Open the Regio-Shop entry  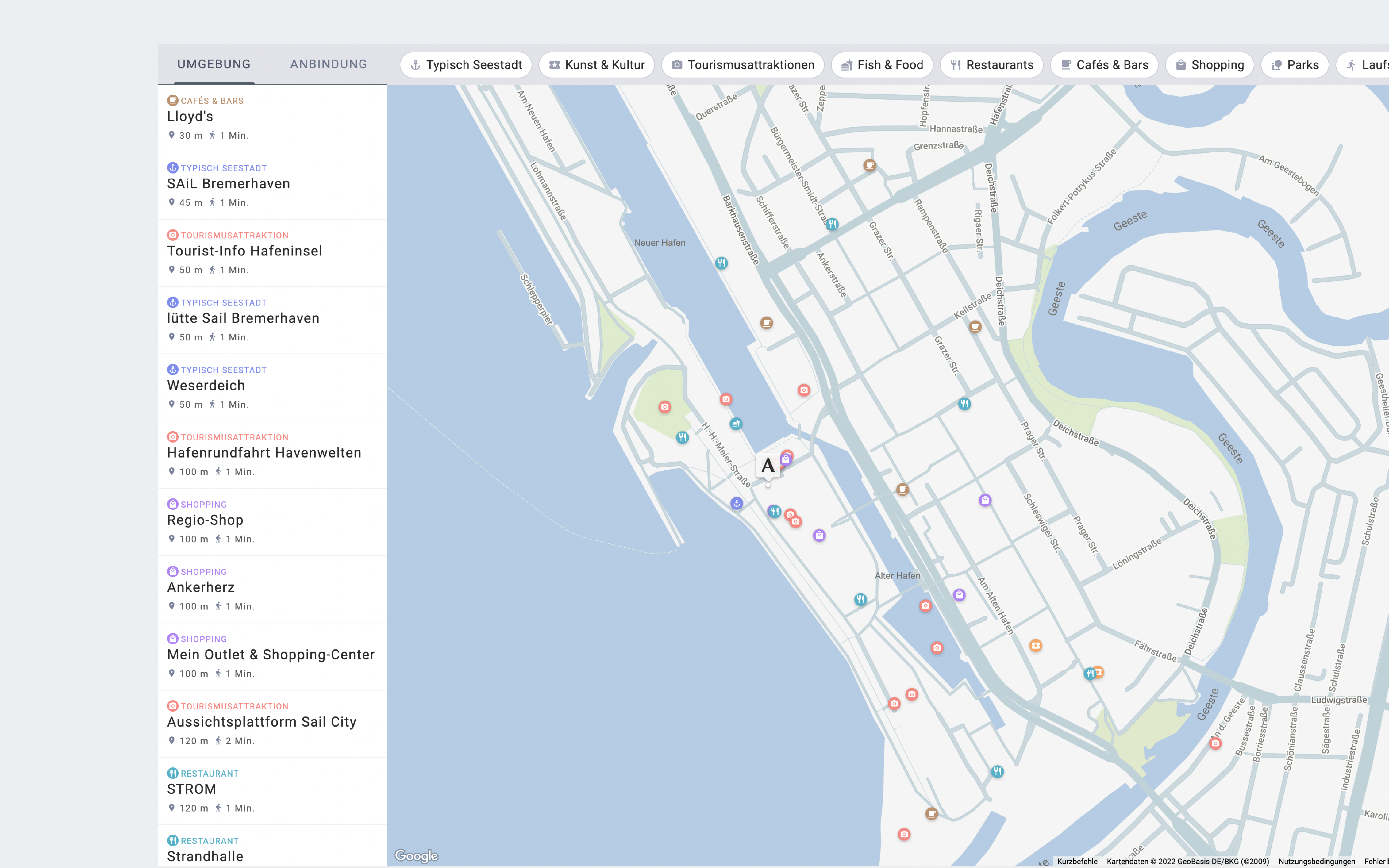pos(273,522)
